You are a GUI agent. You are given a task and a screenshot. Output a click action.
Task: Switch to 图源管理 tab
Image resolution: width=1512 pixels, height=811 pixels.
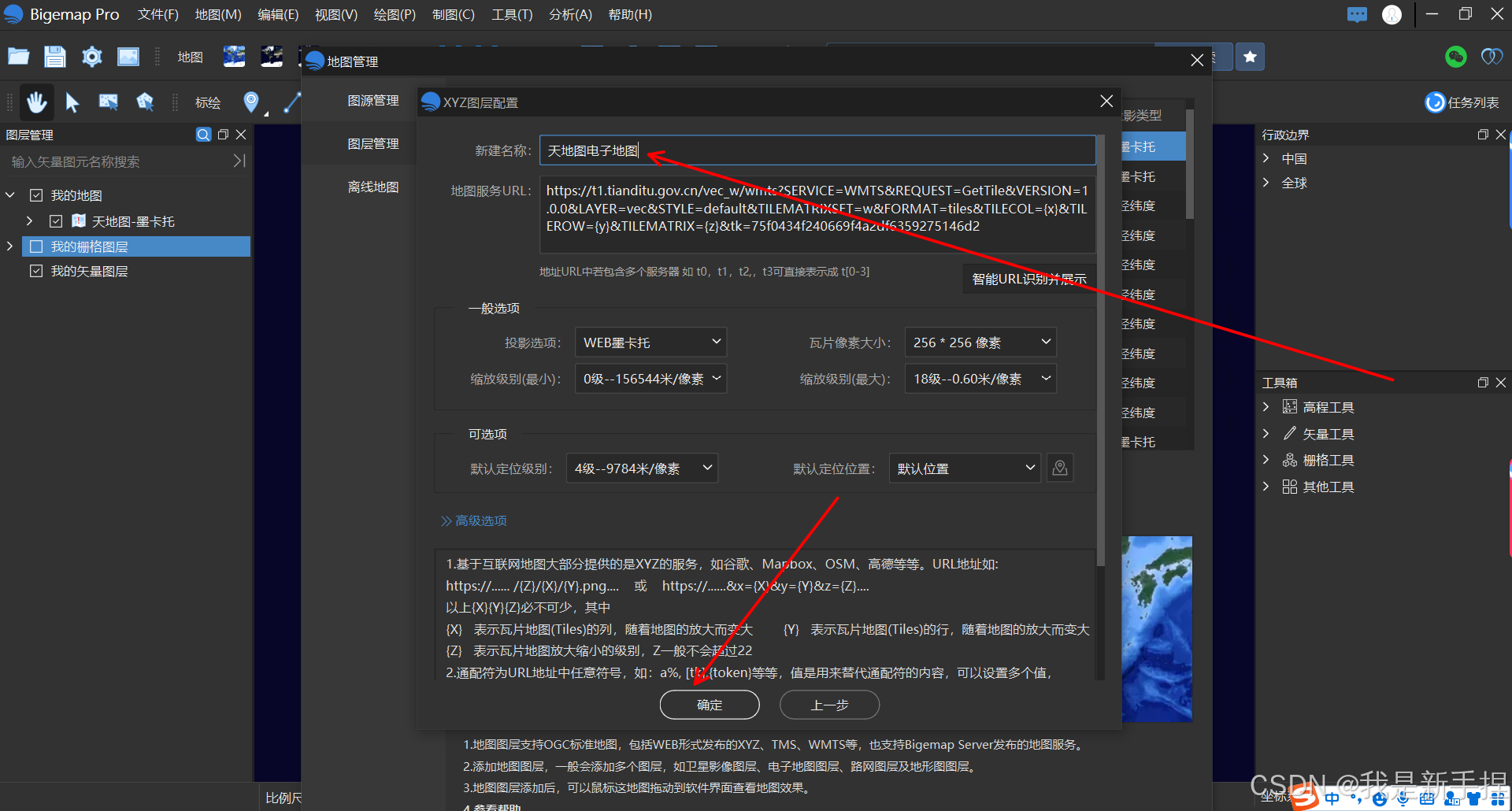[373, 101]
